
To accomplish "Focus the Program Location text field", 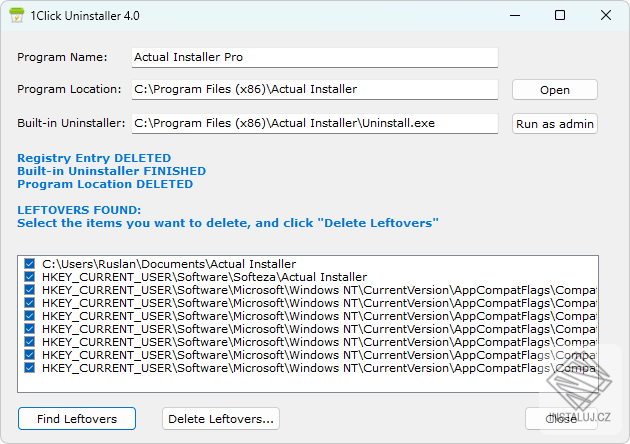I will point(314,90).
